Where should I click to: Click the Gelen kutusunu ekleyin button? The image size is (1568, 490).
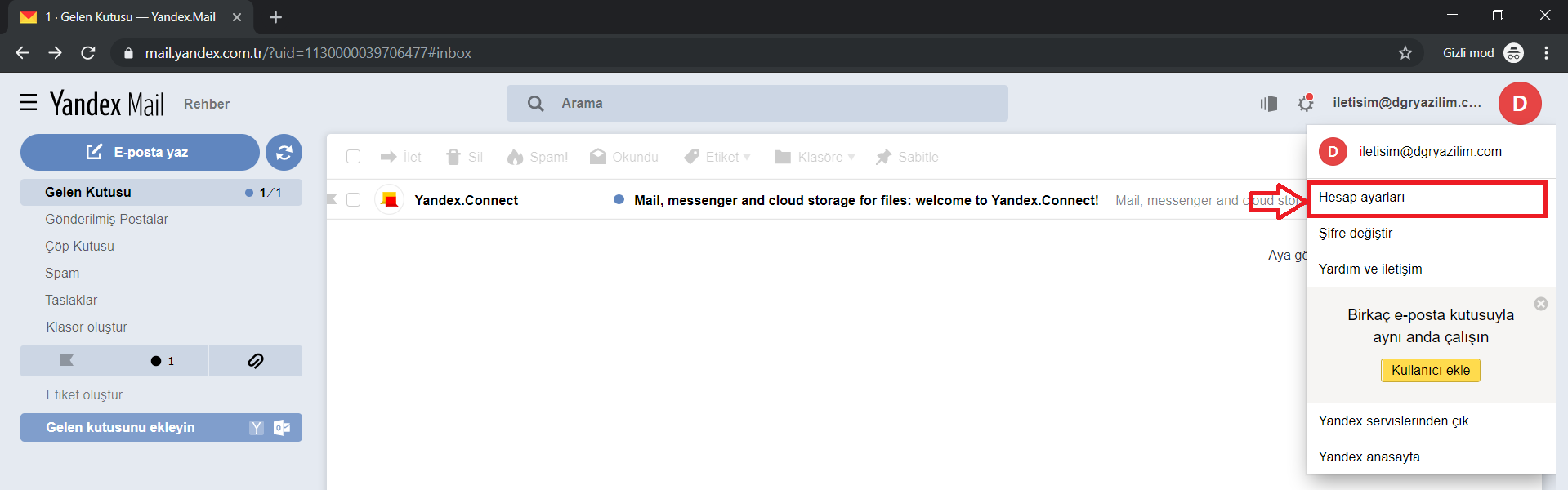[161, 428]
